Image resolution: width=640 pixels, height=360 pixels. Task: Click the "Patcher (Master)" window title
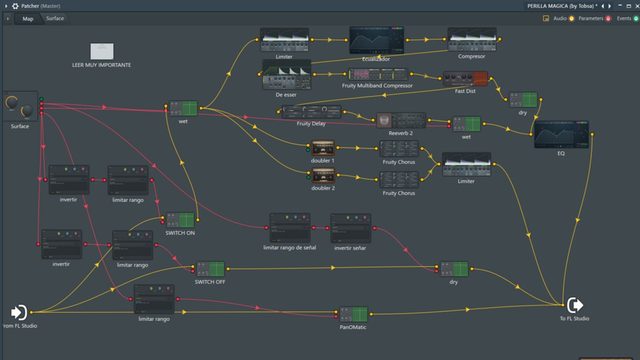(41, 6)
